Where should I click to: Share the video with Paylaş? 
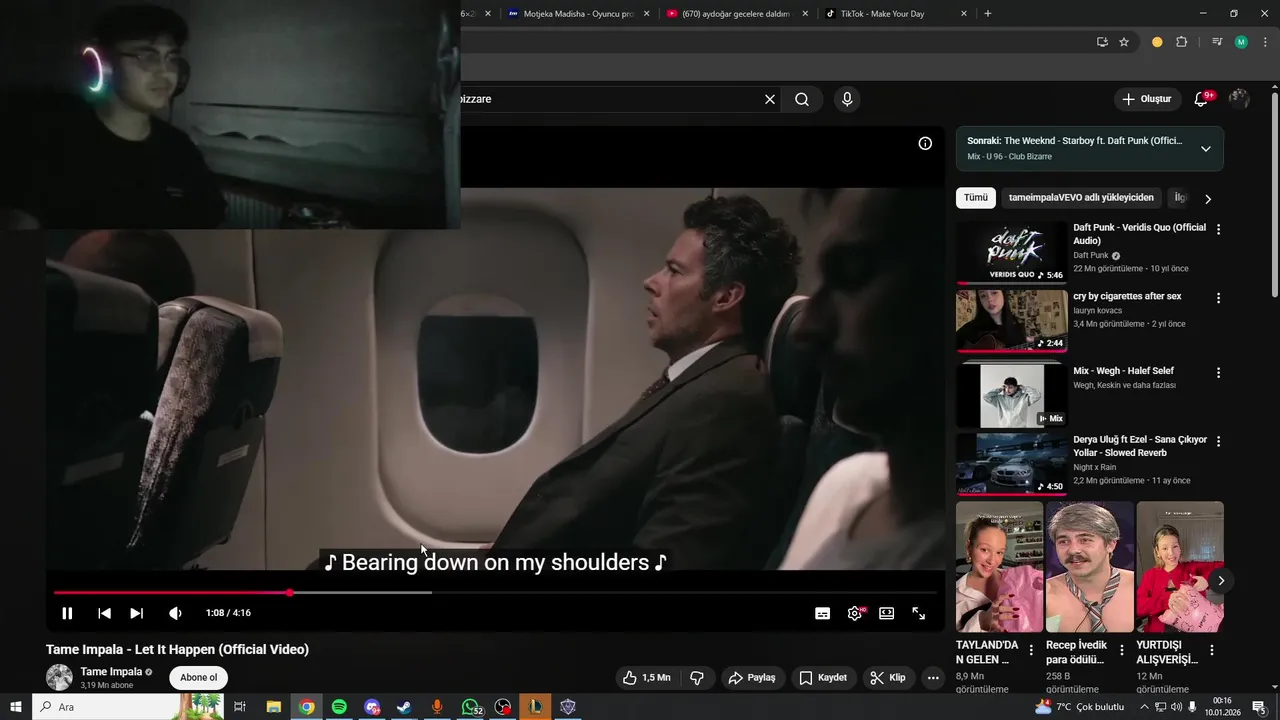(752, 678)
